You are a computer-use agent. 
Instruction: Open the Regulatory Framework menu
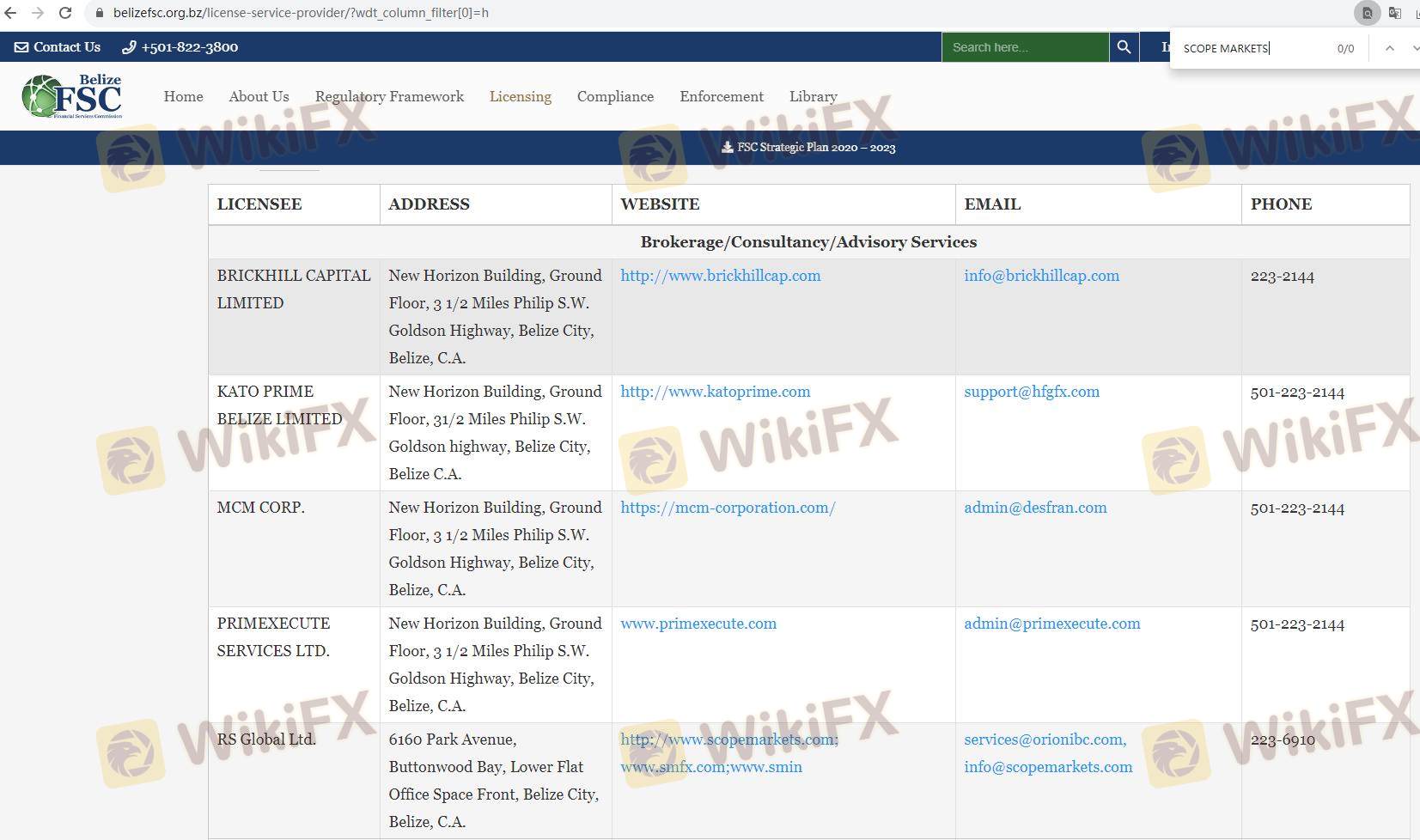[x=389, y=96]
